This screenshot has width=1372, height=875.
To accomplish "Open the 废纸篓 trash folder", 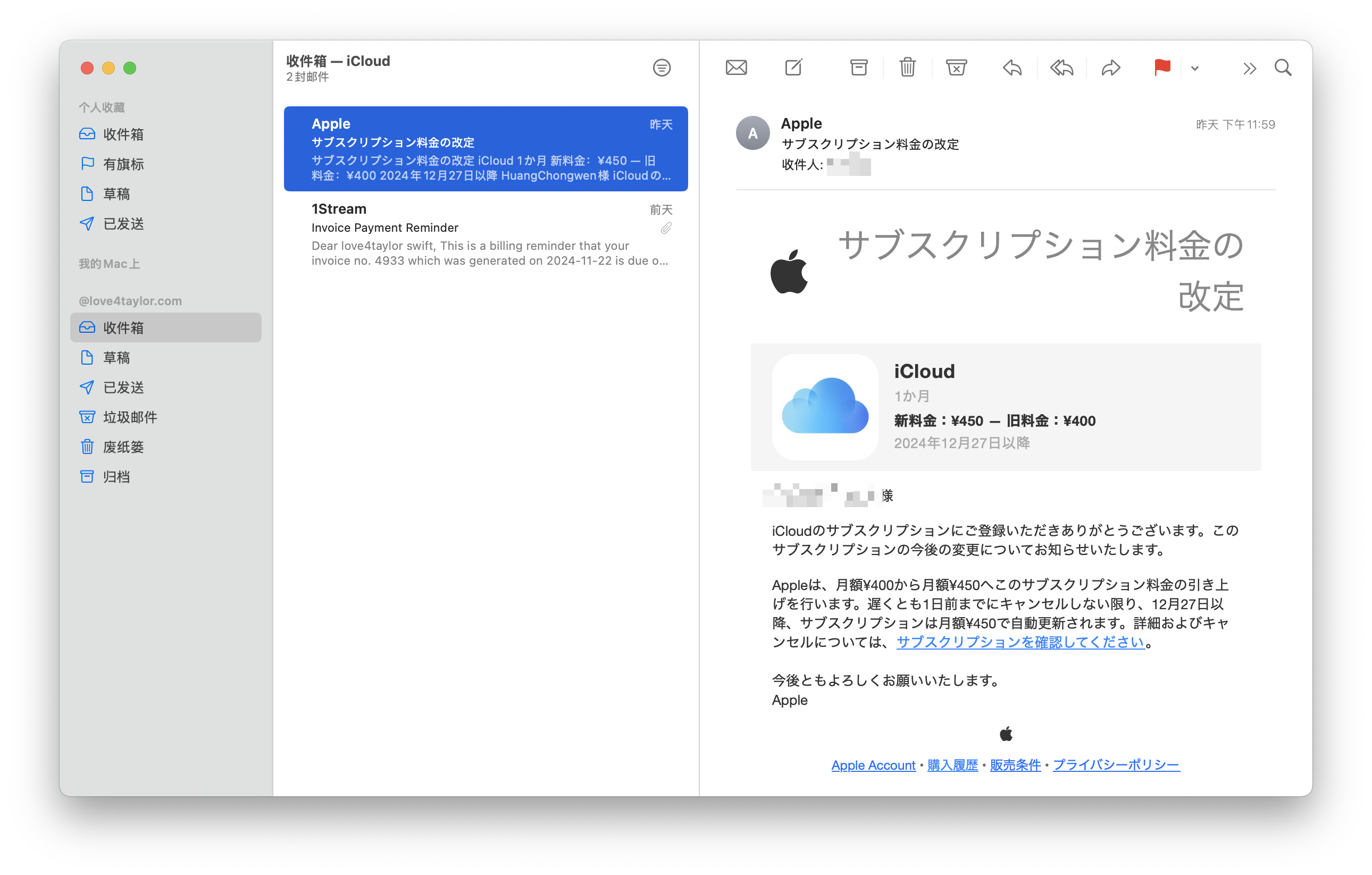I will 123,447.
